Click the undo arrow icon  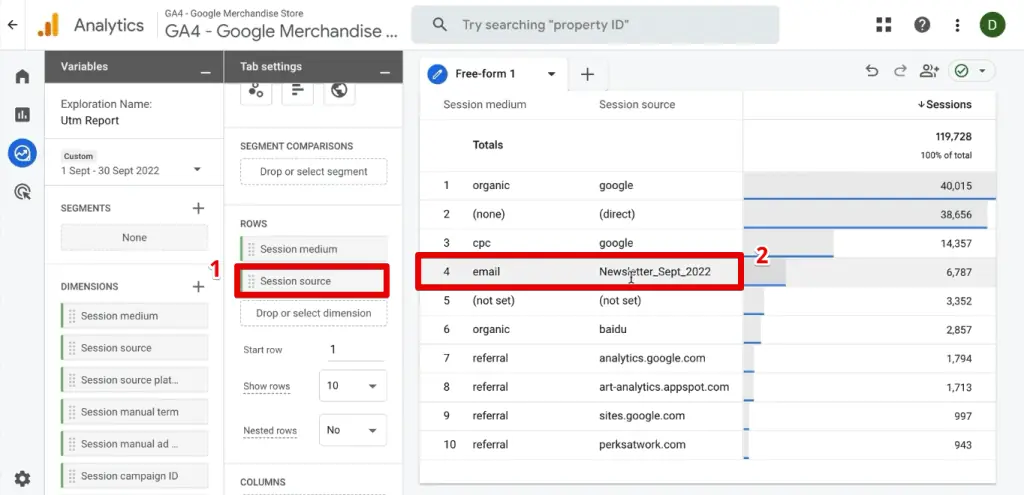tap(872, 71)
